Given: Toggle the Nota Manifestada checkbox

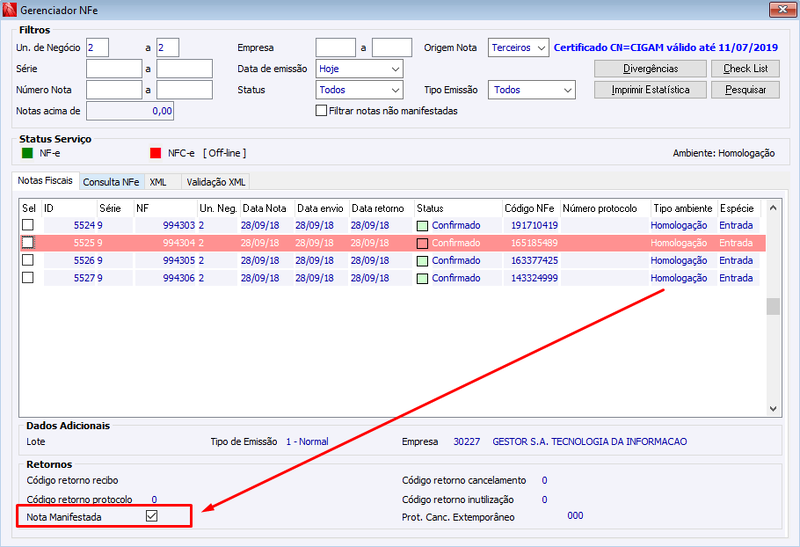Looking at the screenshot, I should click(152, 516).
